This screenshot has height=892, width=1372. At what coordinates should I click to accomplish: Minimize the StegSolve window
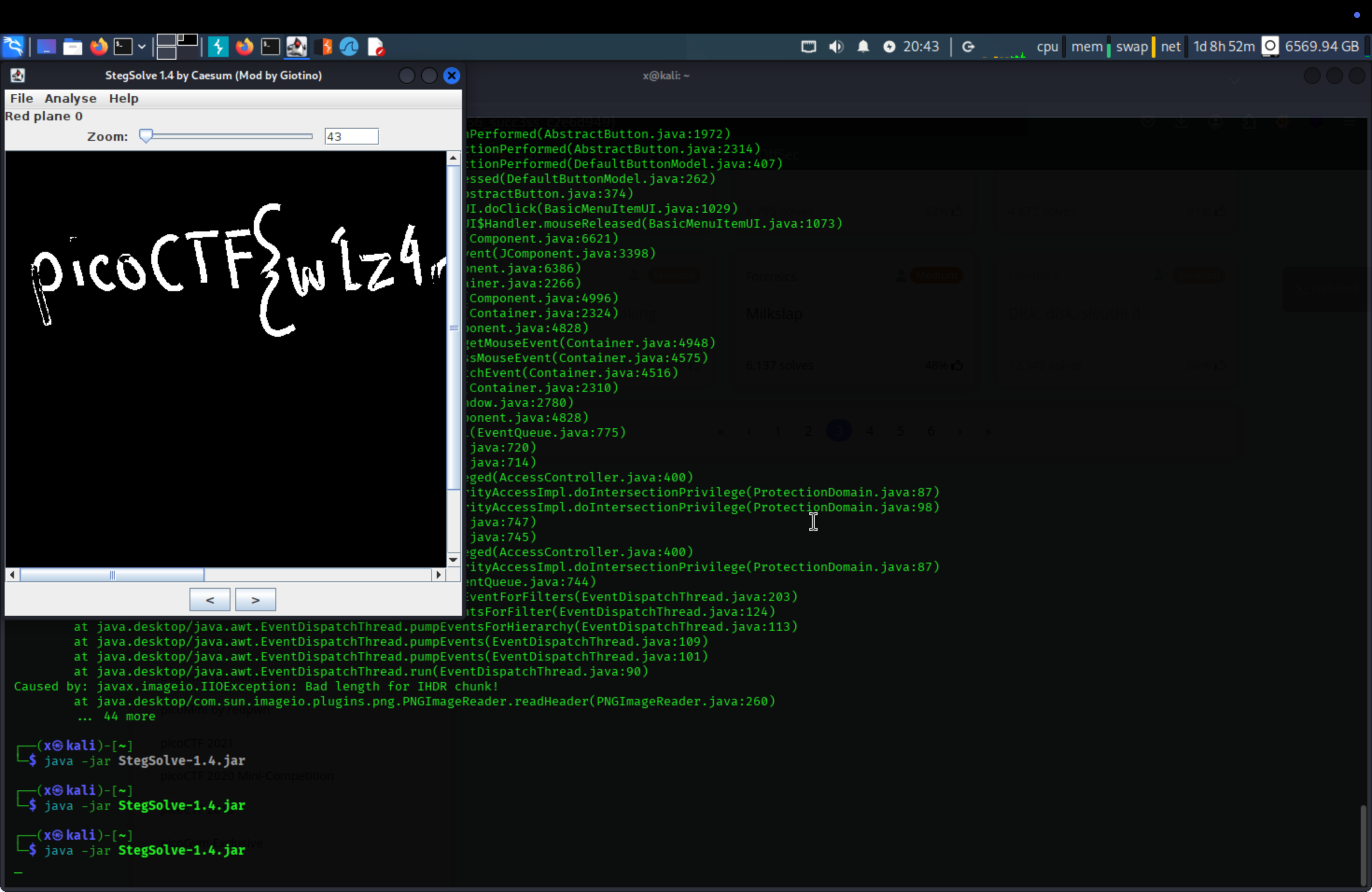pyautogui.click(x=406, y=76)
